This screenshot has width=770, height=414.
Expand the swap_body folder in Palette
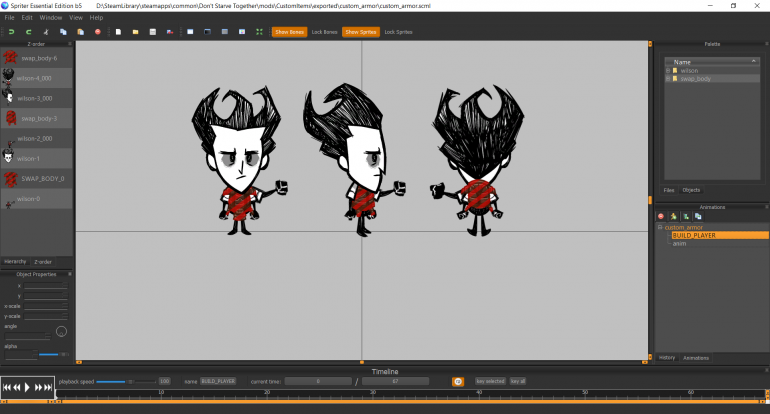click(667, 78)
